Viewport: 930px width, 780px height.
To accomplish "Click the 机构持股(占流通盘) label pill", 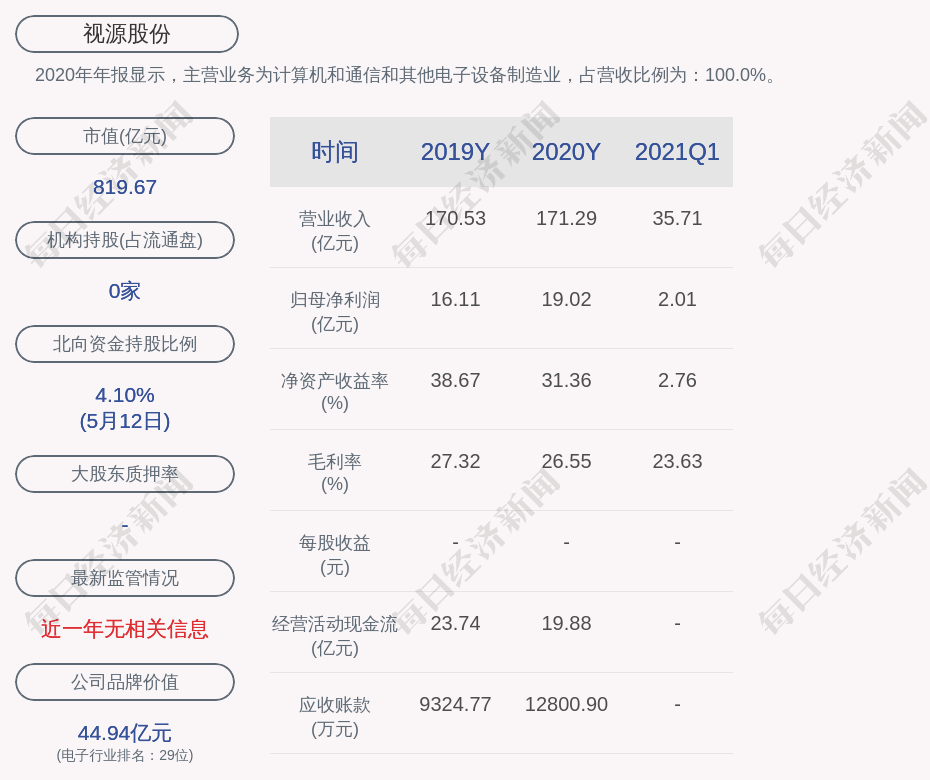I will (x=125, y=240).
